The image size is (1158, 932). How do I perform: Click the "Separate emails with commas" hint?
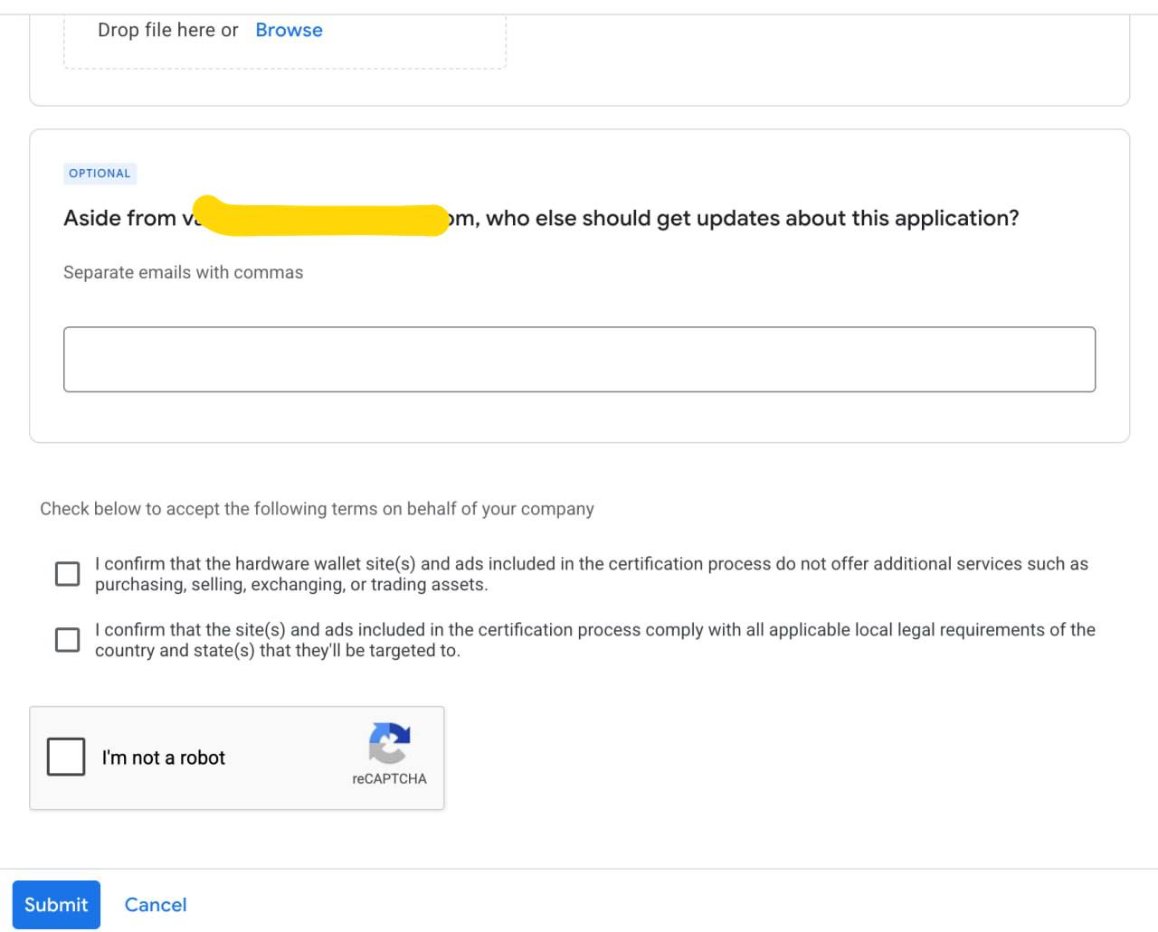click(183, 273)
